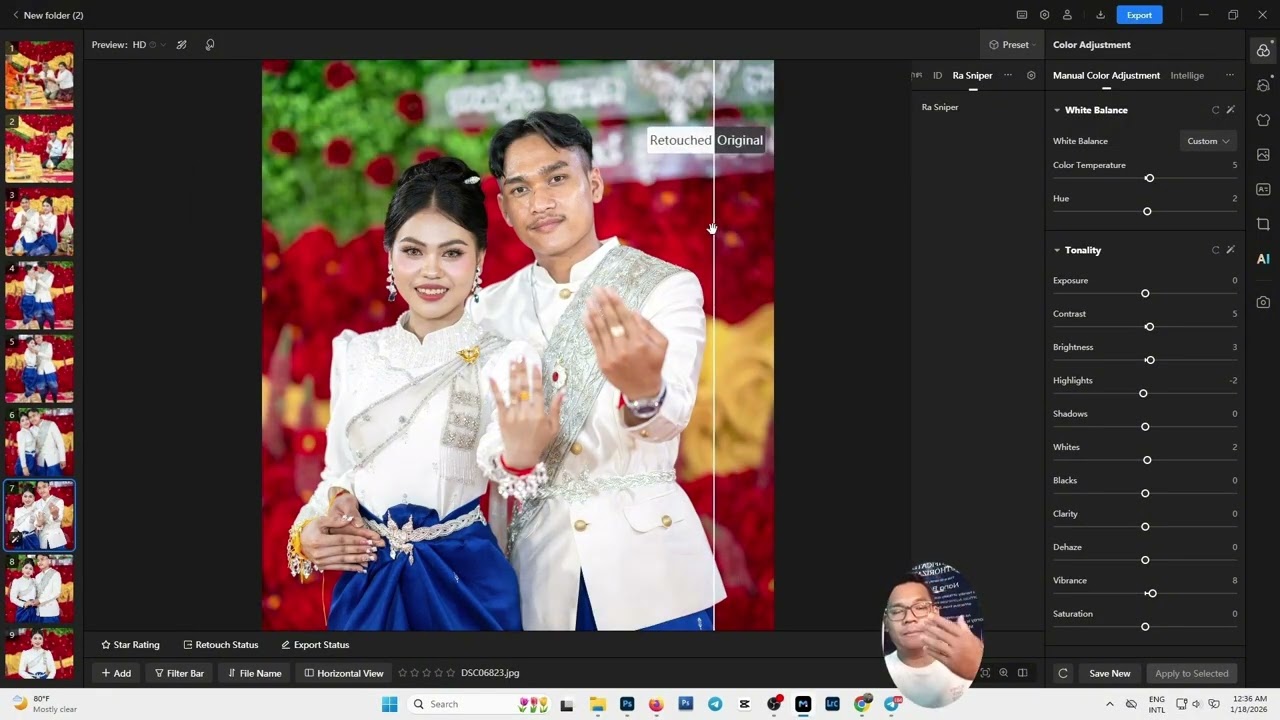
Task: Select thumbnail number 8 in filmstrip
Action: point(39,589)
